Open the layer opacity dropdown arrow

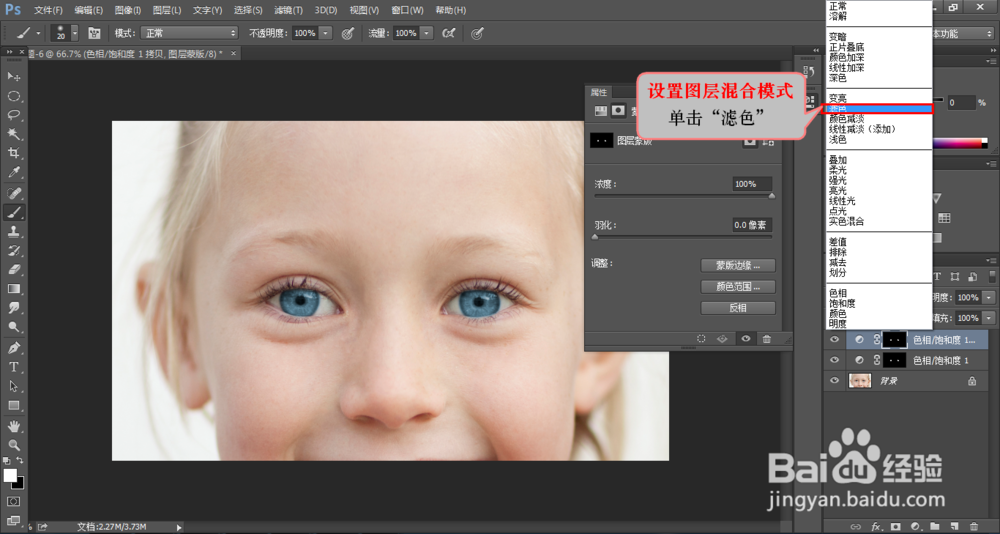coord(989,297)
